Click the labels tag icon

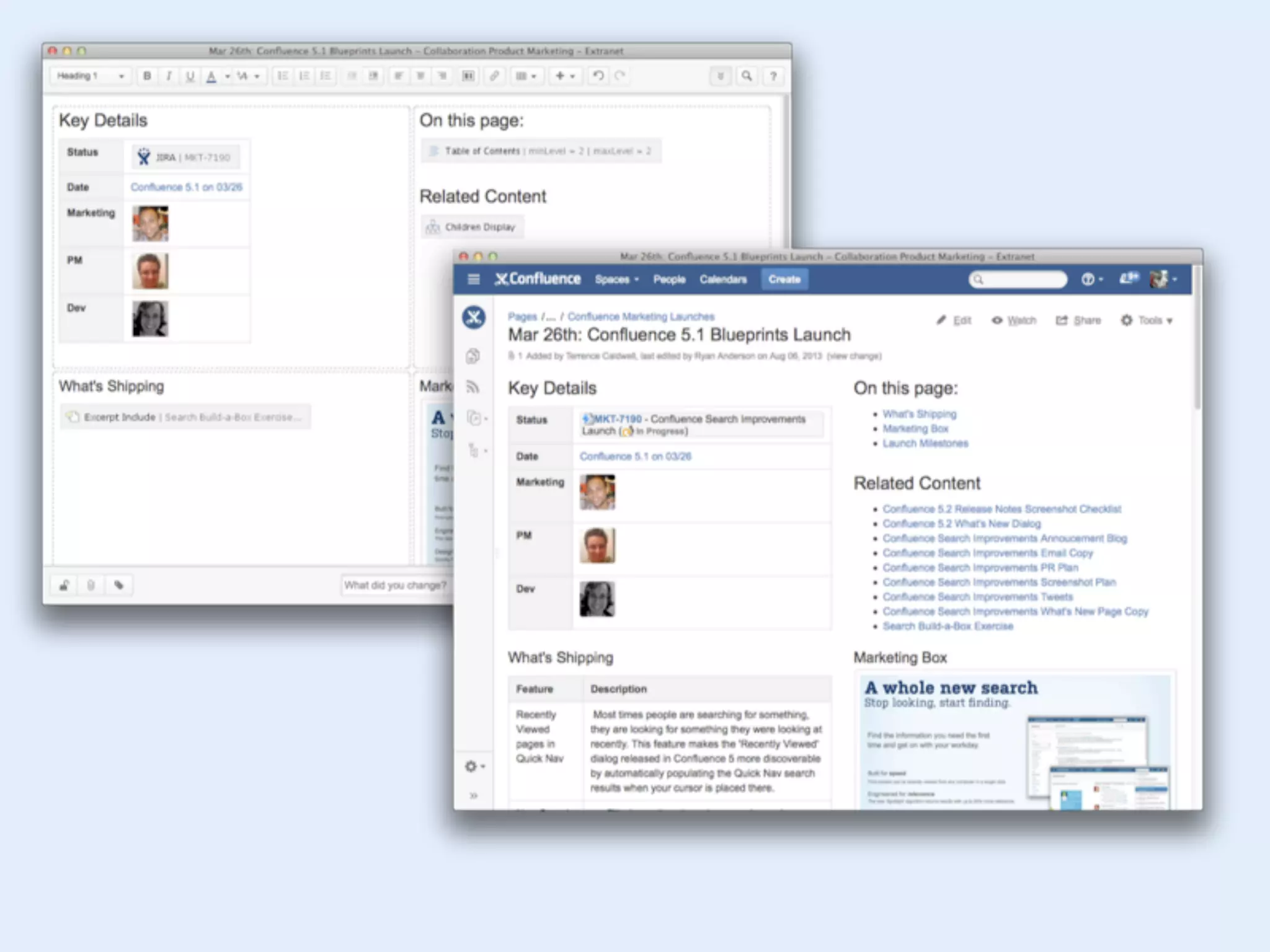pos(119,585)
